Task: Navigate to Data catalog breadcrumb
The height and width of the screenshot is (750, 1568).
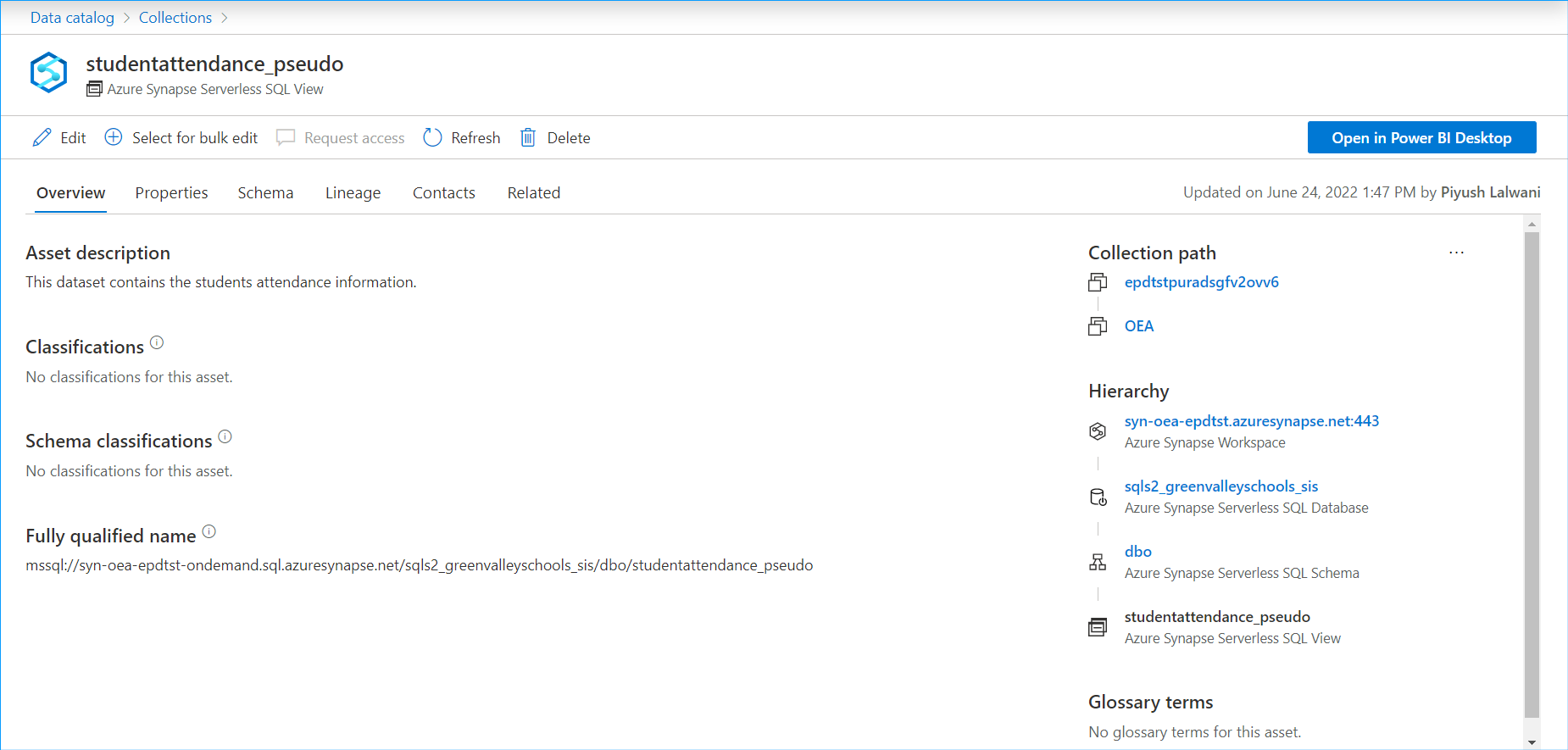Action: [72, 18]
